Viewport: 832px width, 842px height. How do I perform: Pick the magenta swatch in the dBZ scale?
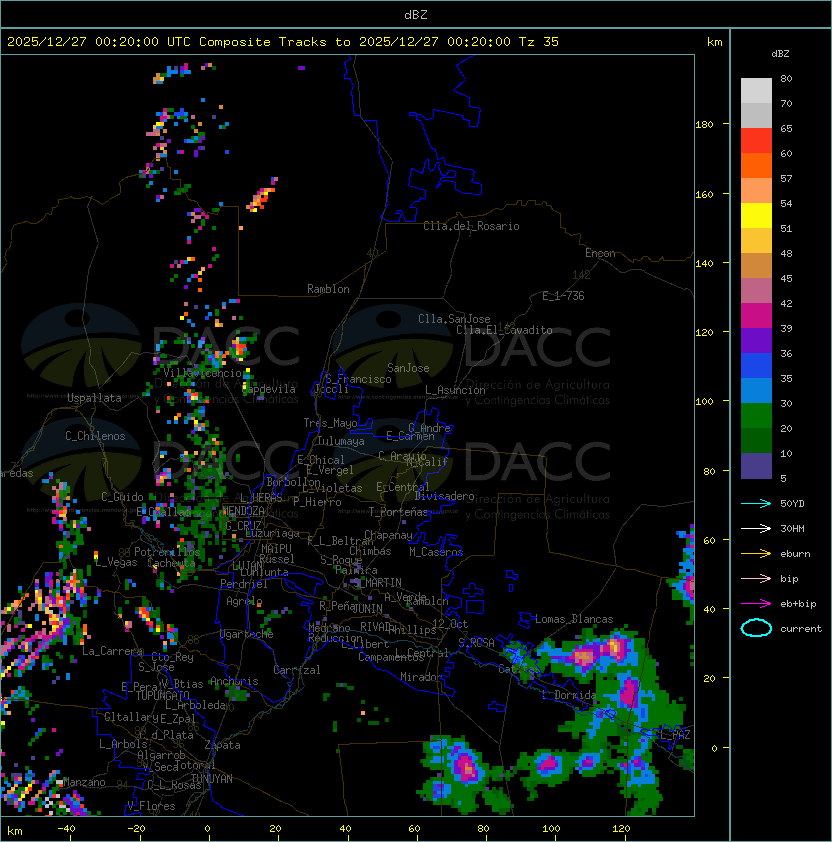pyautogui.click(x=756, y=316)
